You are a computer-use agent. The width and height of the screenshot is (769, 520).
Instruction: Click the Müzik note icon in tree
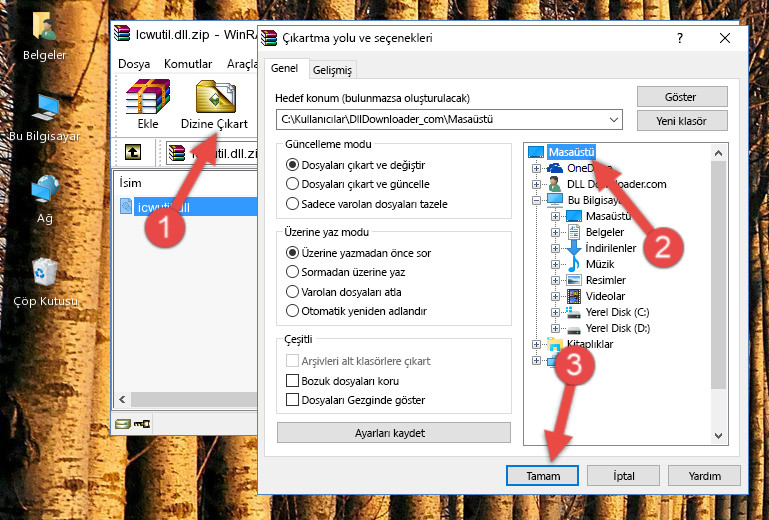(573, 264)
